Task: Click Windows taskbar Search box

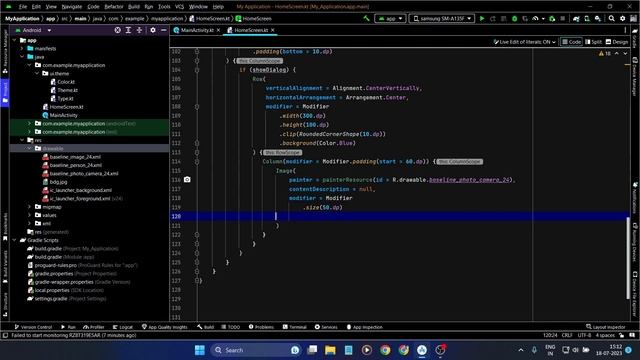Action: [x=256, y=350]
